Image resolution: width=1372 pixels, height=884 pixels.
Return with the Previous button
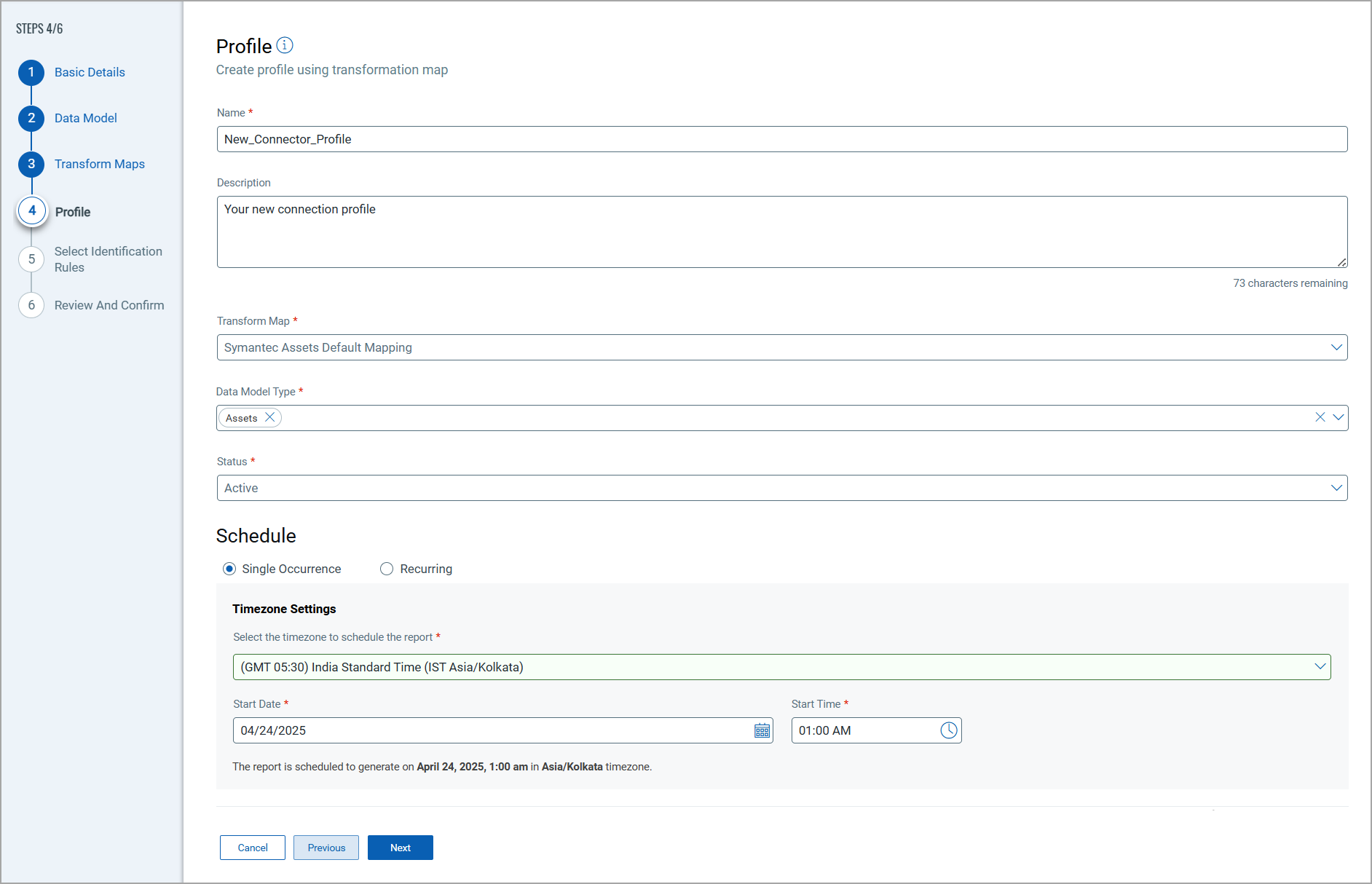(326, 848)
